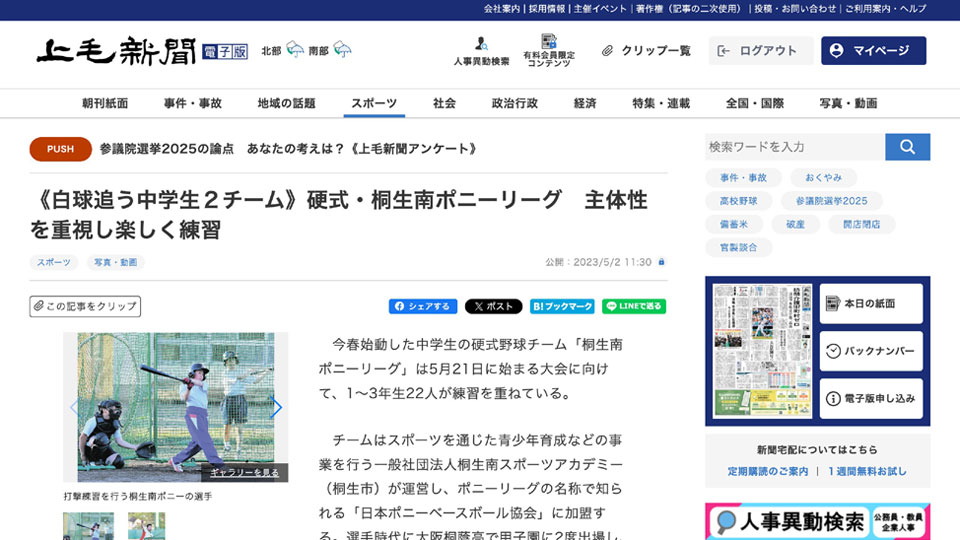Open the PUSH 参議院選挙2025の論点 headline
960x540 pixels.
[x=253, y=149]
